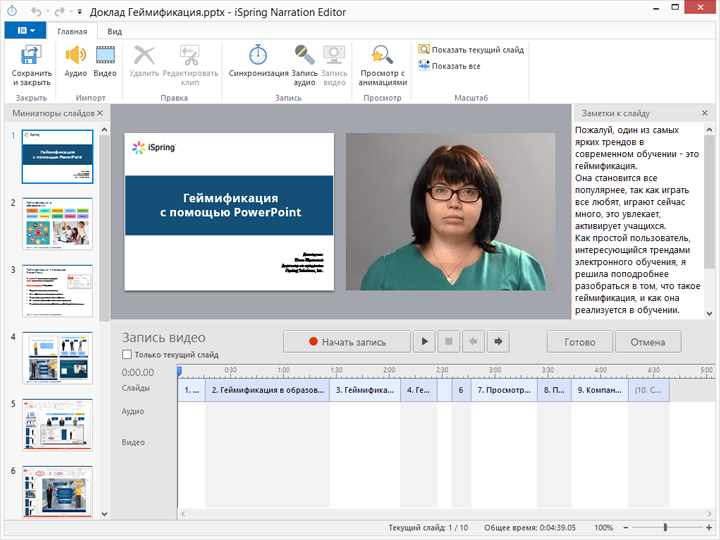Select timeline segment '1. ...'
This screenshot has width=720, height=540.
[191, 390]
